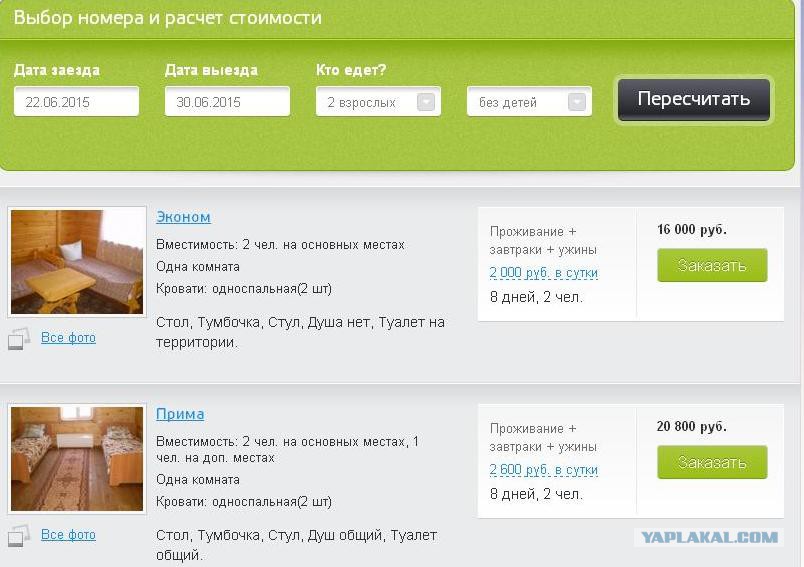Click the Пересчитать recalculate button
The width and height of the screenshot is (804, 567).
(694, 99)
